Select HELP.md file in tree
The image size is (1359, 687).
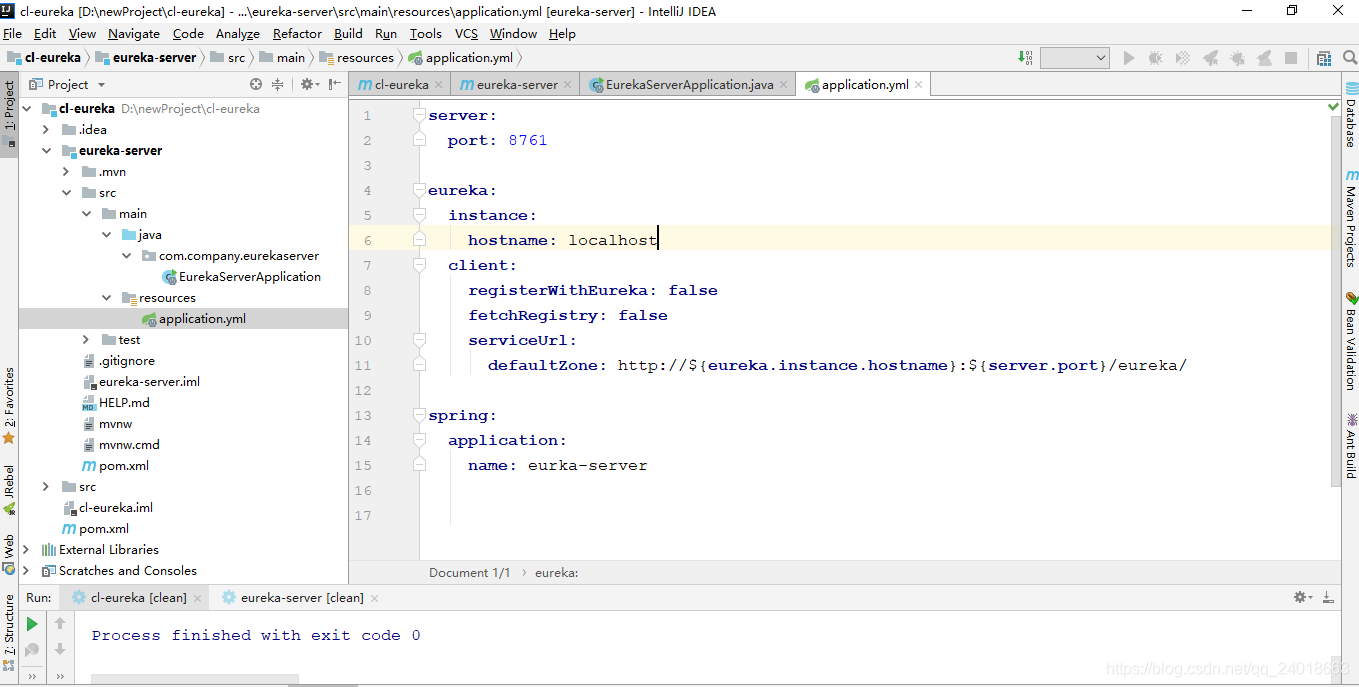tap(115, 402)
